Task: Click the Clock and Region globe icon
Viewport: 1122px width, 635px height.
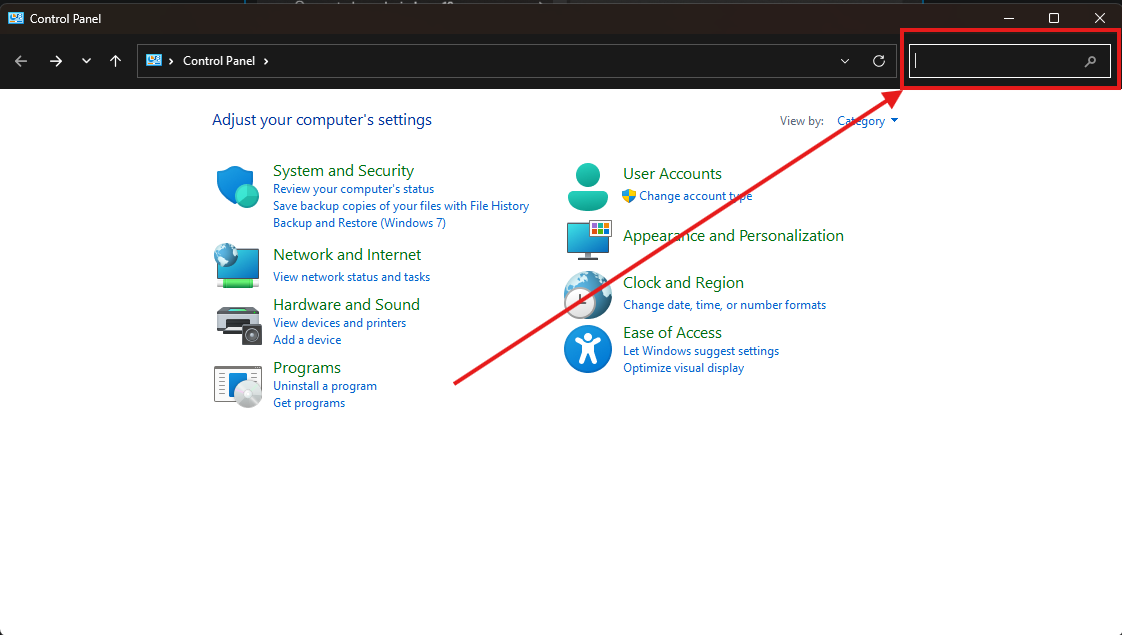Action: tap(587, 295)
